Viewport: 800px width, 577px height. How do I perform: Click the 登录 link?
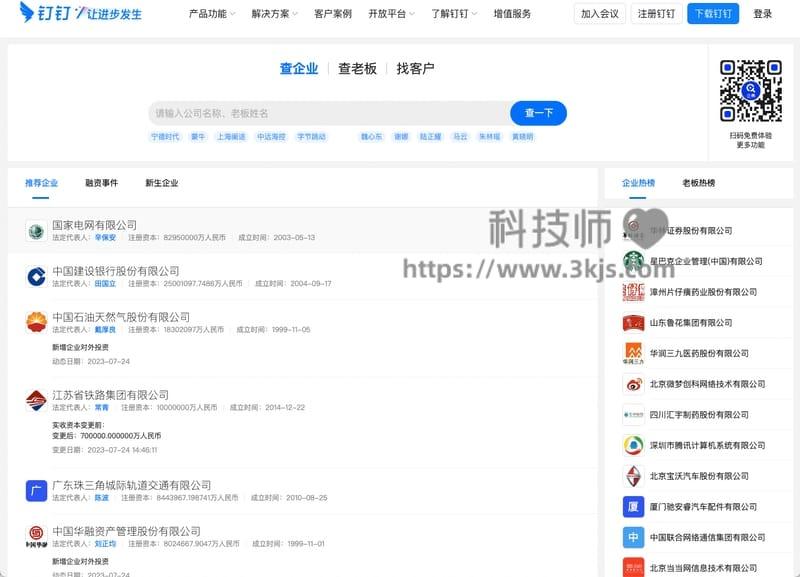click(763, 14)
